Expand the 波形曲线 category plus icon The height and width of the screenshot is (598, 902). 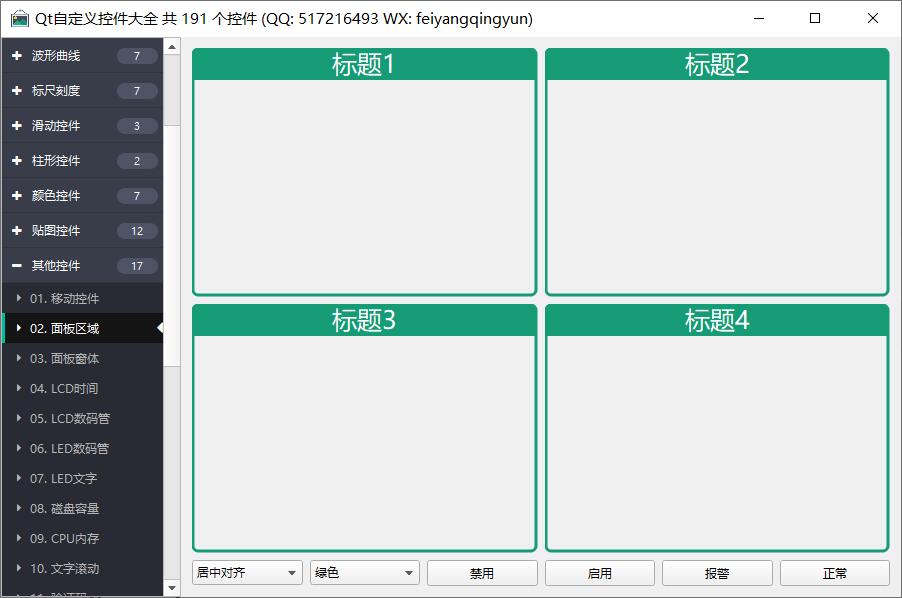[x=16, y=56]
